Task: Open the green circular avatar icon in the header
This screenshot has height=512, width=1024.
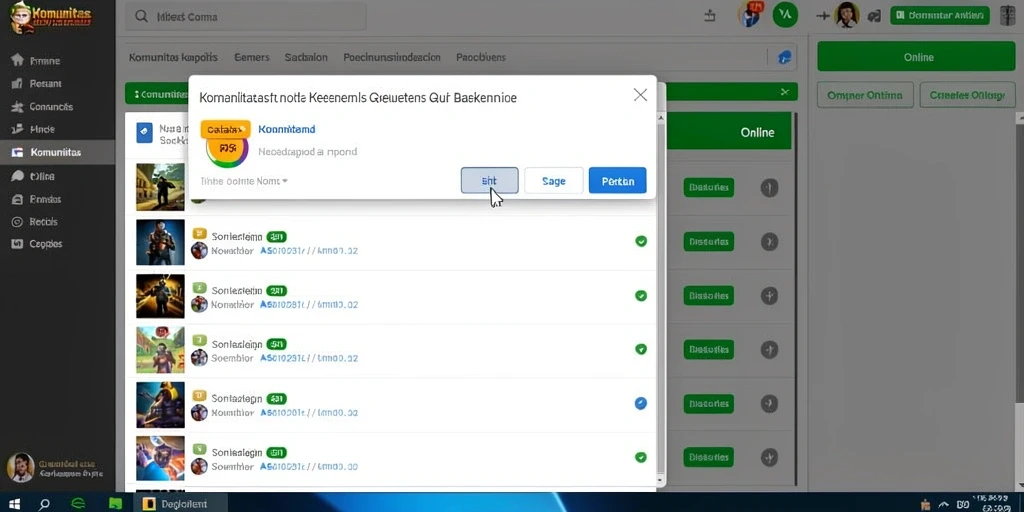Action: point(785,14)
